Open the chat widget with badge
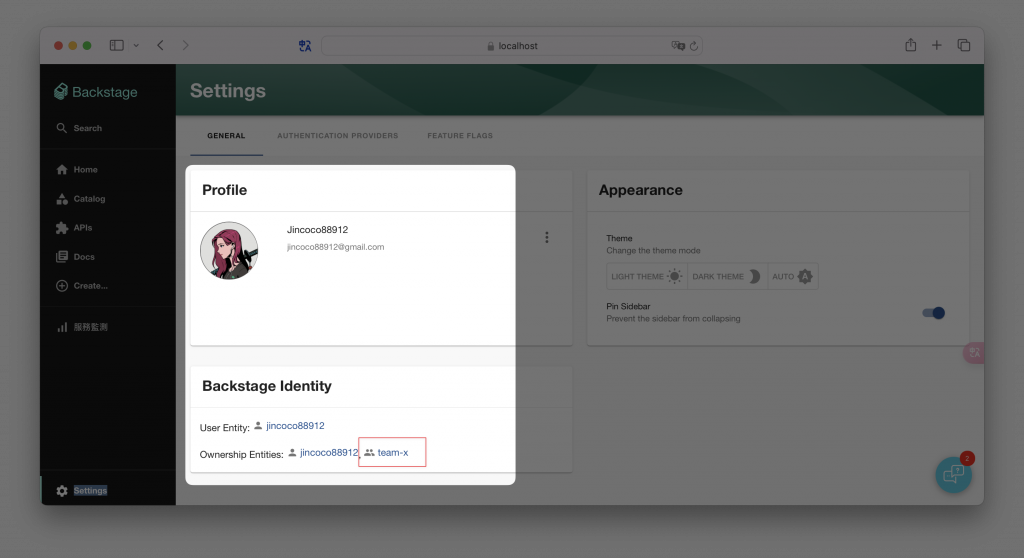The height and width of the screenshot is (558, 1024). (953, 474)
